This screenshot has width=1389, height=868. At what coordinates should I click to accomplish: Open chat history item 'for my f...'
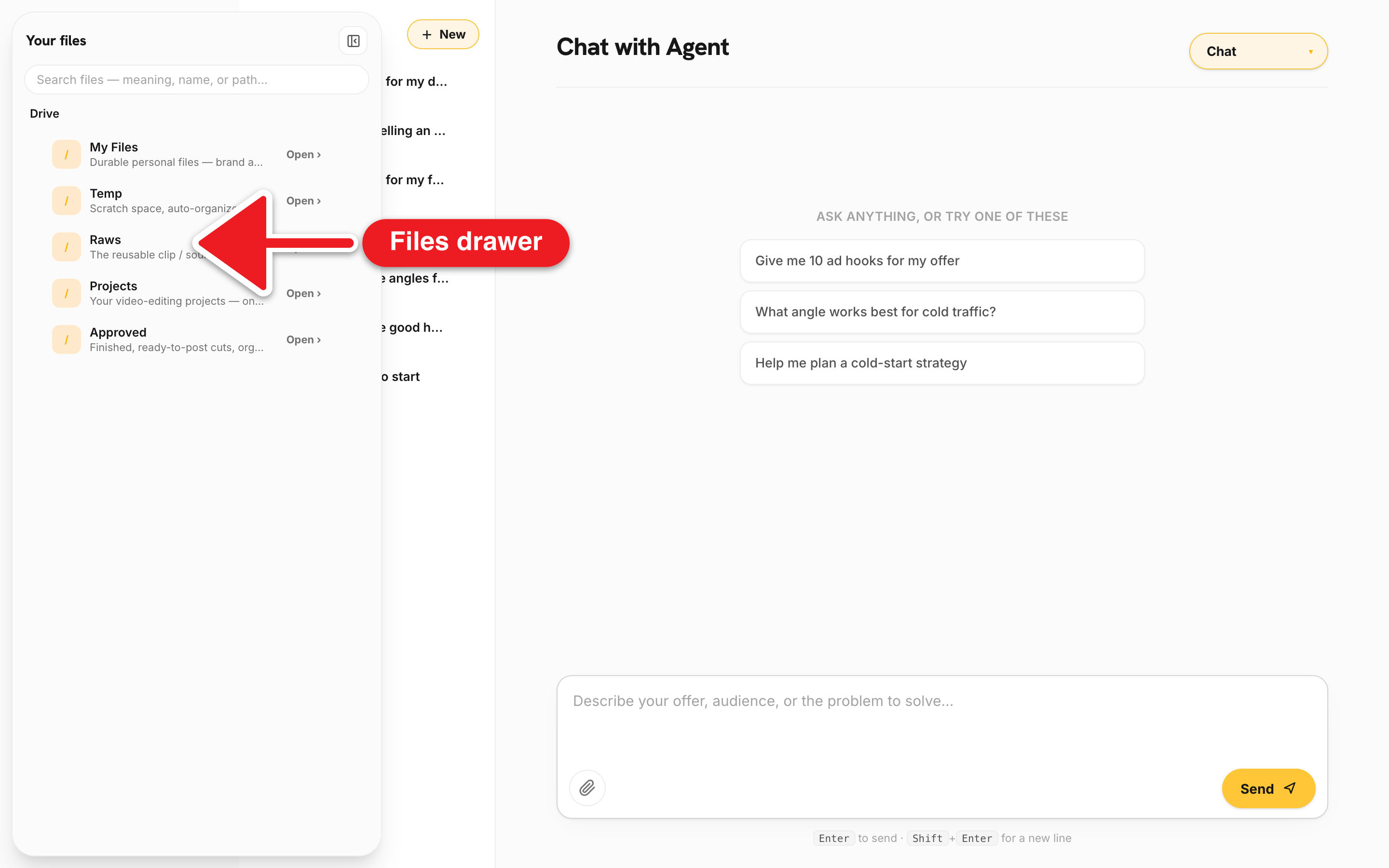click(414, 180)
